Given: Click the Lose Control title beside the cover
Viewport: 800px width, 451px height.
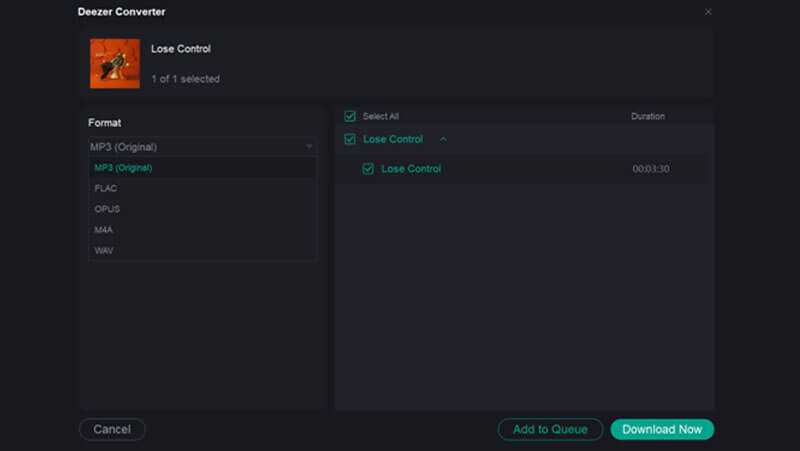Looking at the screenshot, I should [x=181, y=49].
